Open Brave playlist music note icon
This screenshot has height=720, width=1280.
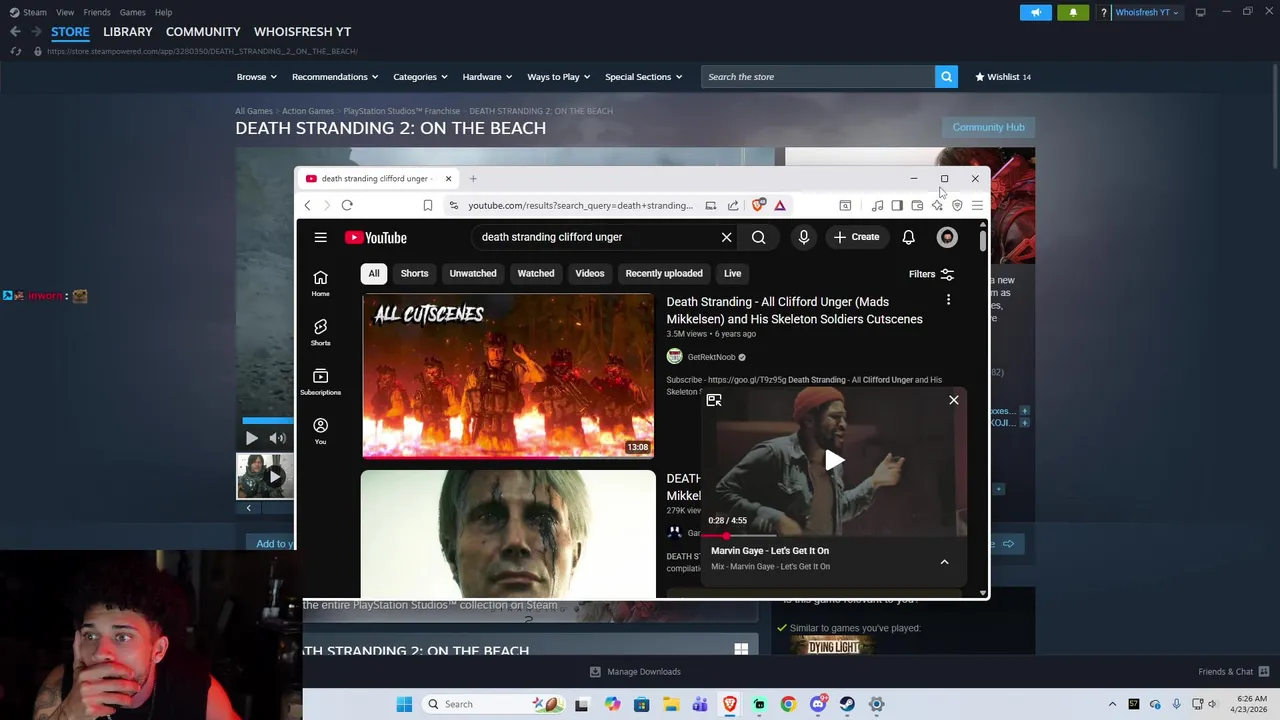(877, 205)
